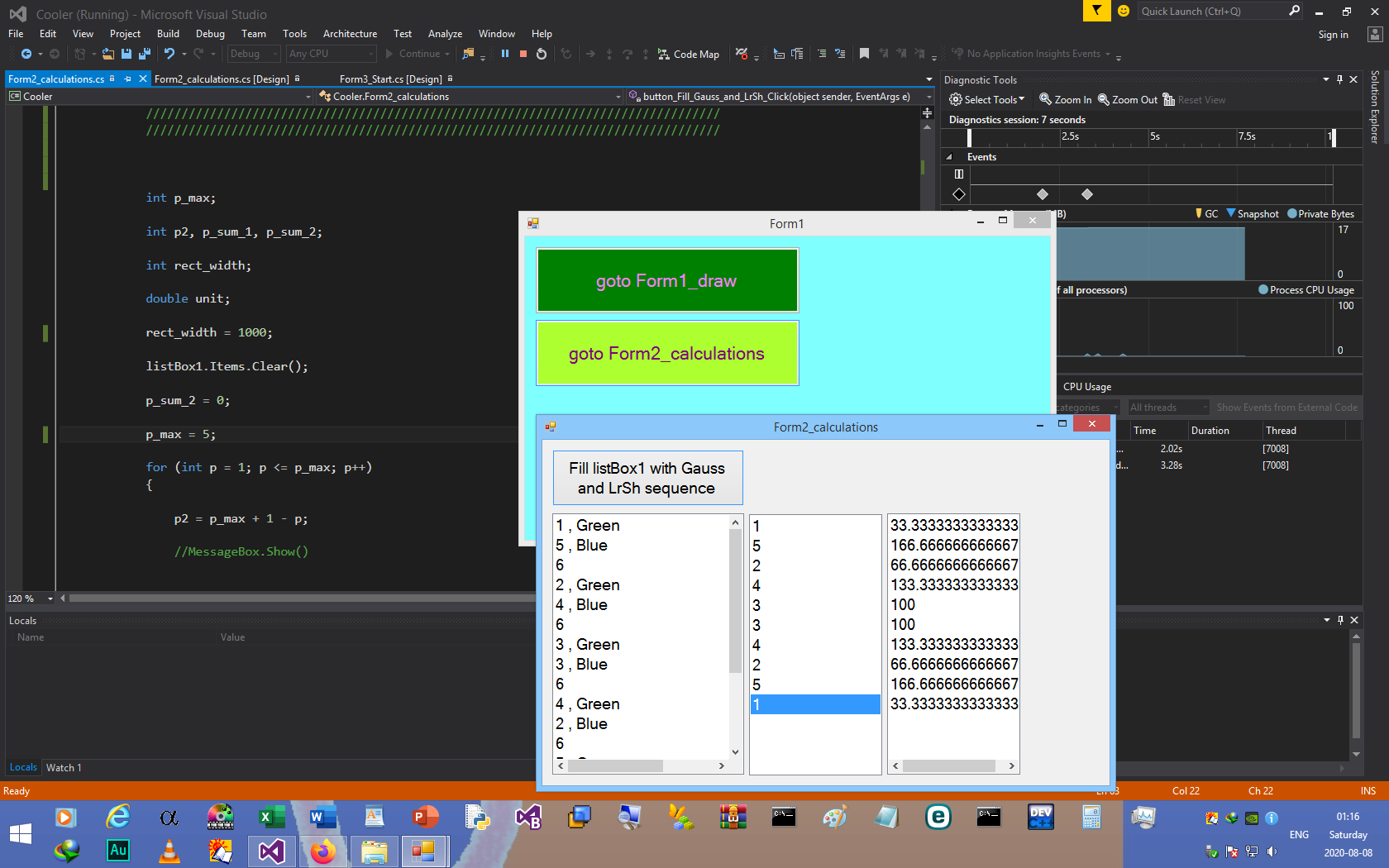This screenshot has width=1389, height=868.
Task: Click Fill listBox1 with Gauss button
Action: pyautogui.click(x=647, y=478)
